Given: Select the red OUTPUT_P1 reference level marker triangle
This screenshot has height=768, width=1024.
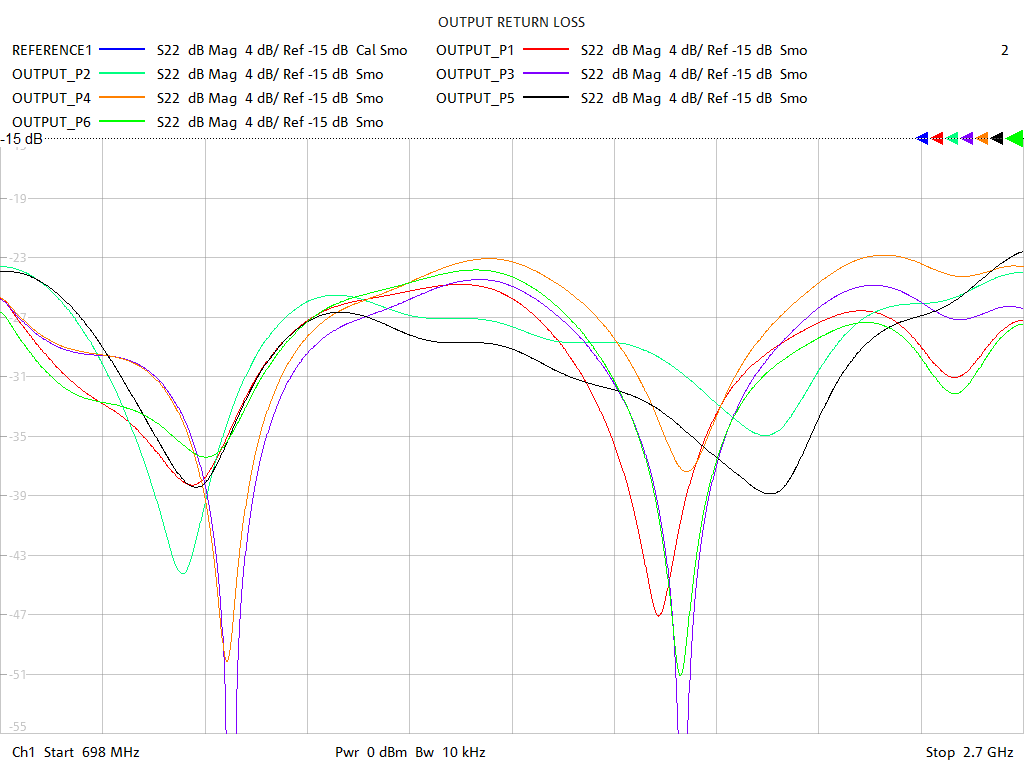Looking at the screenshot, I should (937, 138).
